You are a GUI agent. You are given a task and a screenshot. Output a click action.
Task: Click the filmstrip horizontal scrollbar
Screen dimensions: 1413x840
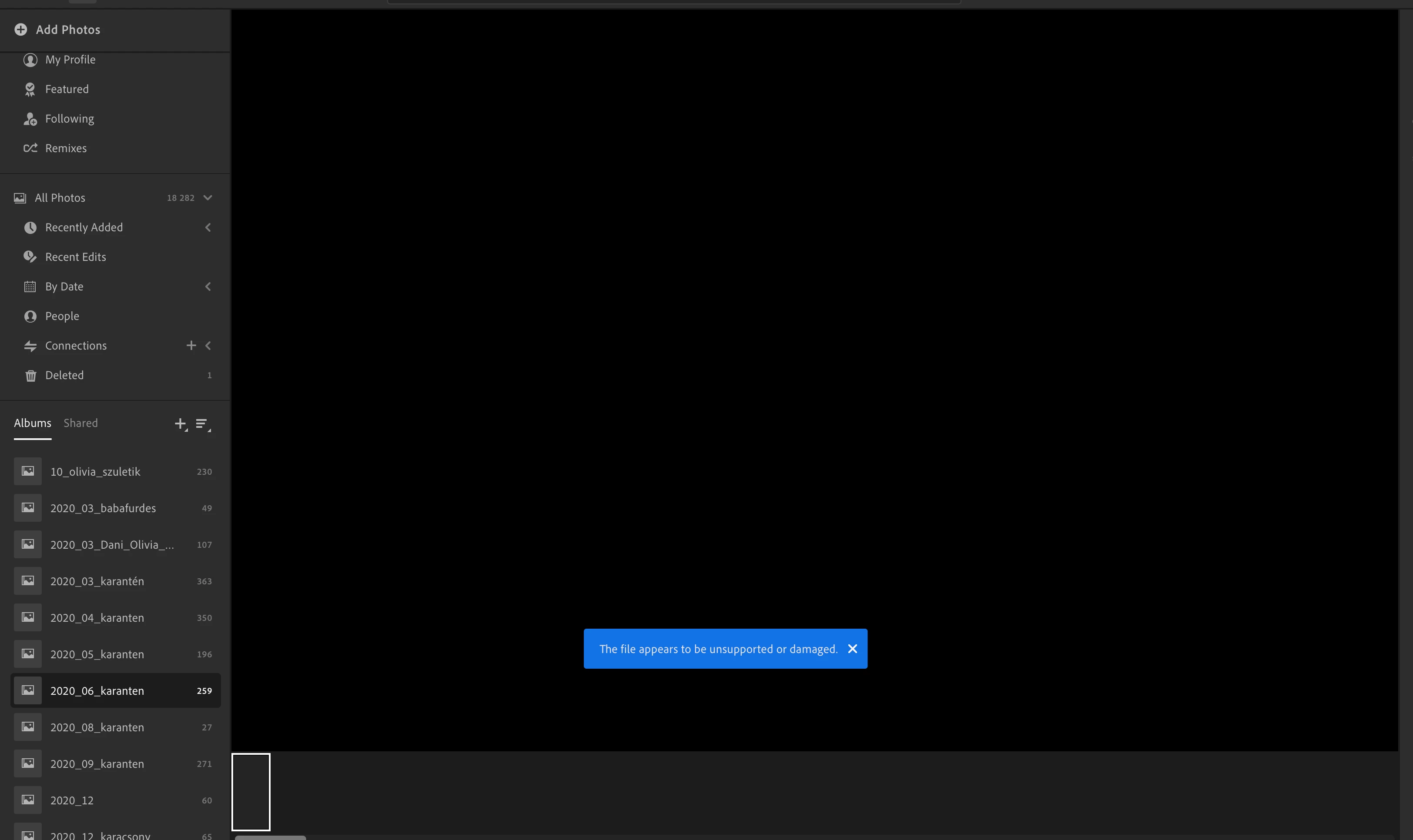271,837
